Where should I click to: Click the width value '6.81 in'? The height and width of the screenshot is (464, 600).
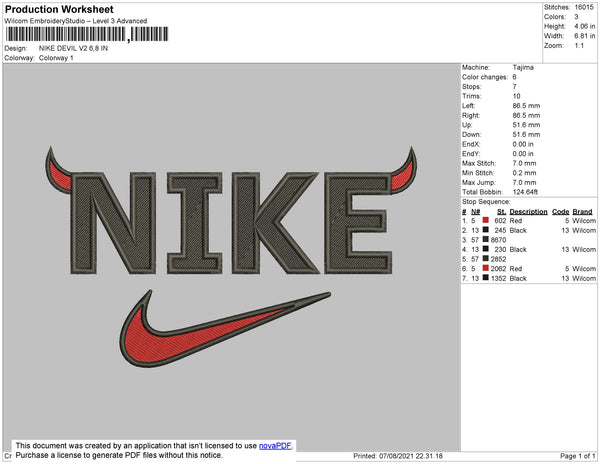[585, 36]
